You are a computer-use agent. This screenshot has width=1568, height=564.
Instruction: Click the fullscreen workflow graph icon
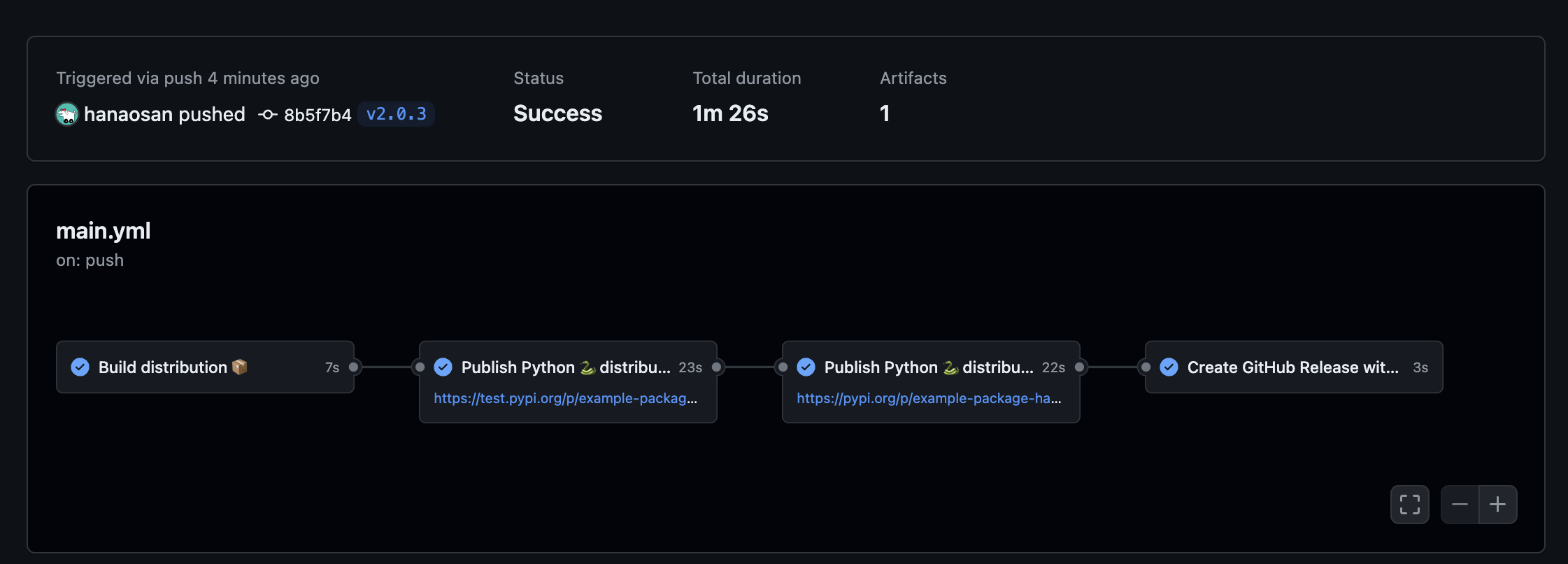tap(1409, 505)
